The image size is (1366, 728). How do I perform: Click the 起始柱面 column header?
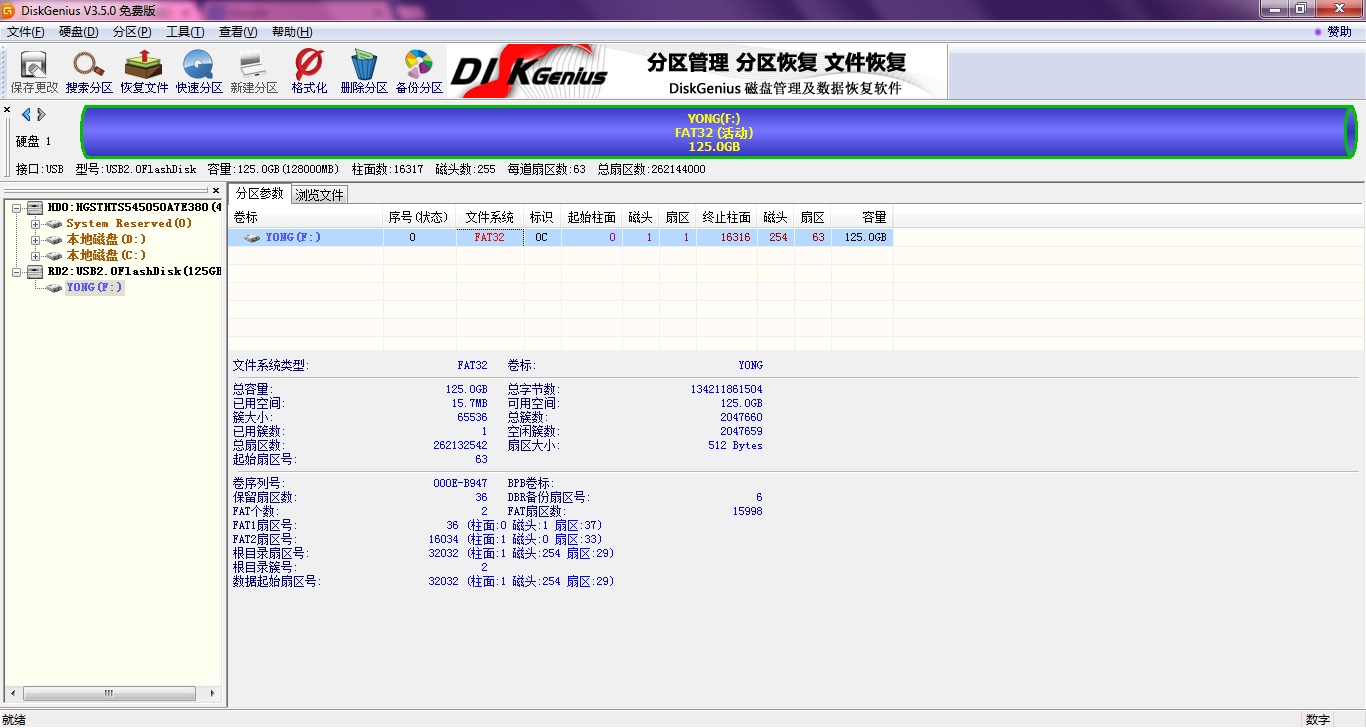point(592,217)
